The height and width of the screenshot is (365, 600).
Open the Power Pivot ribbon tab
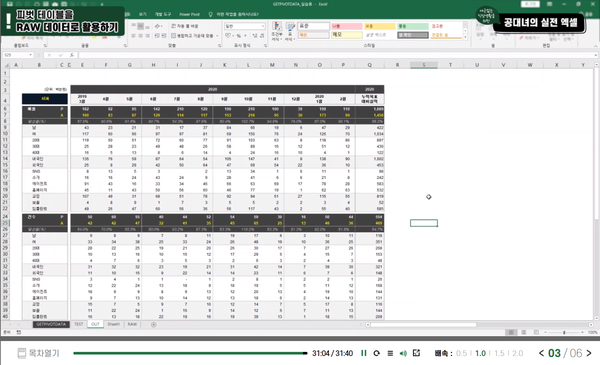point(189,15)
